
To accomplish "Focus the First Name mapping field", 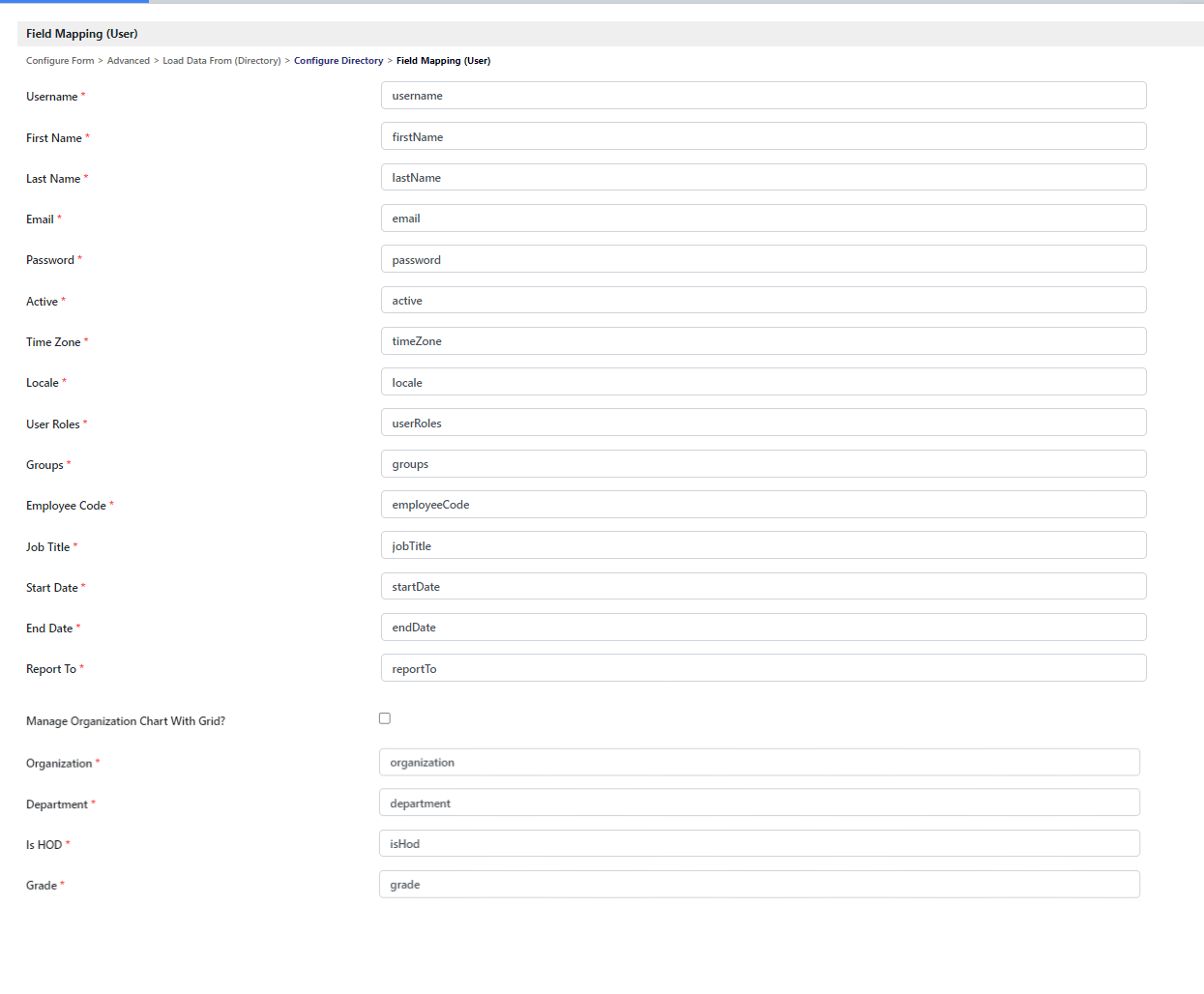I will pos(764,136).
